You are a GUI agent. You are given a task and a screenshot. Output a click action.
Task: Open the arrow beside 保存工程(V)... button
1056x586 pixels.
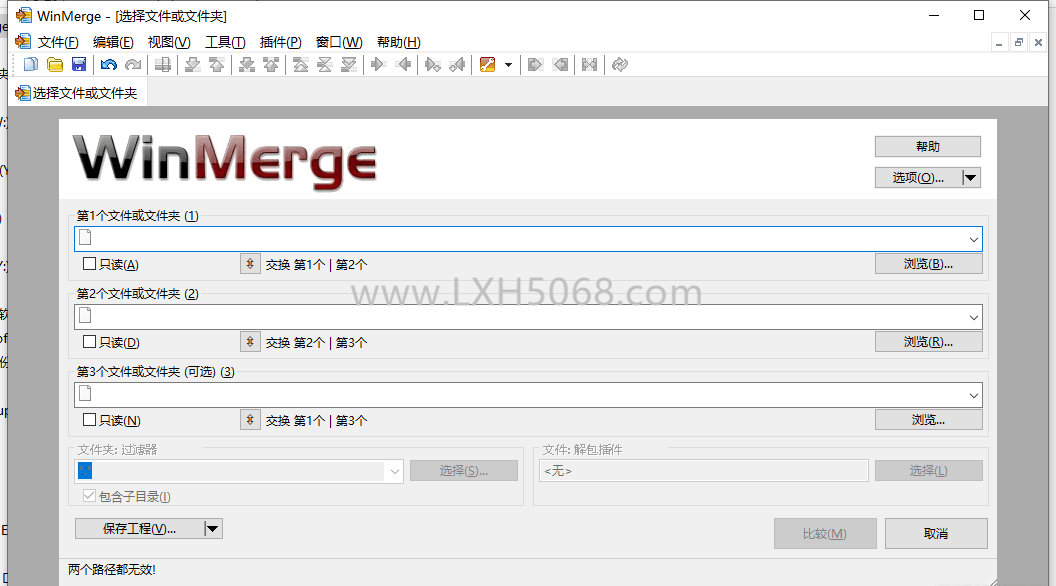pyautogui.click(x=212, y=529)
